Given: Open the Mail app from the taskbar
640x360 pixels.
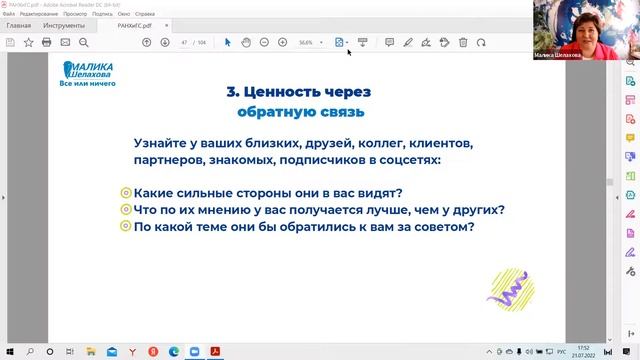Looking at the screenshot, I should pyautogui.click(x=112, y=351).
